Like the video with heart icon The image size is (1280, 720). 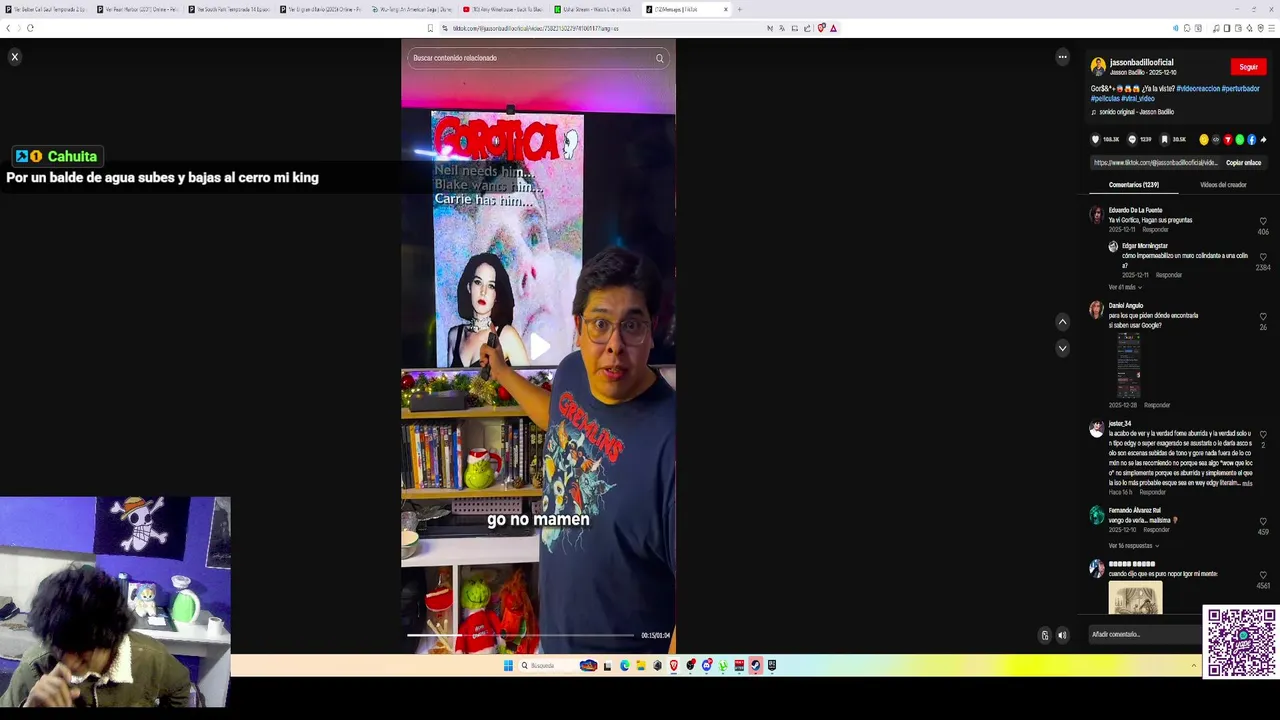coord(1095,140)
